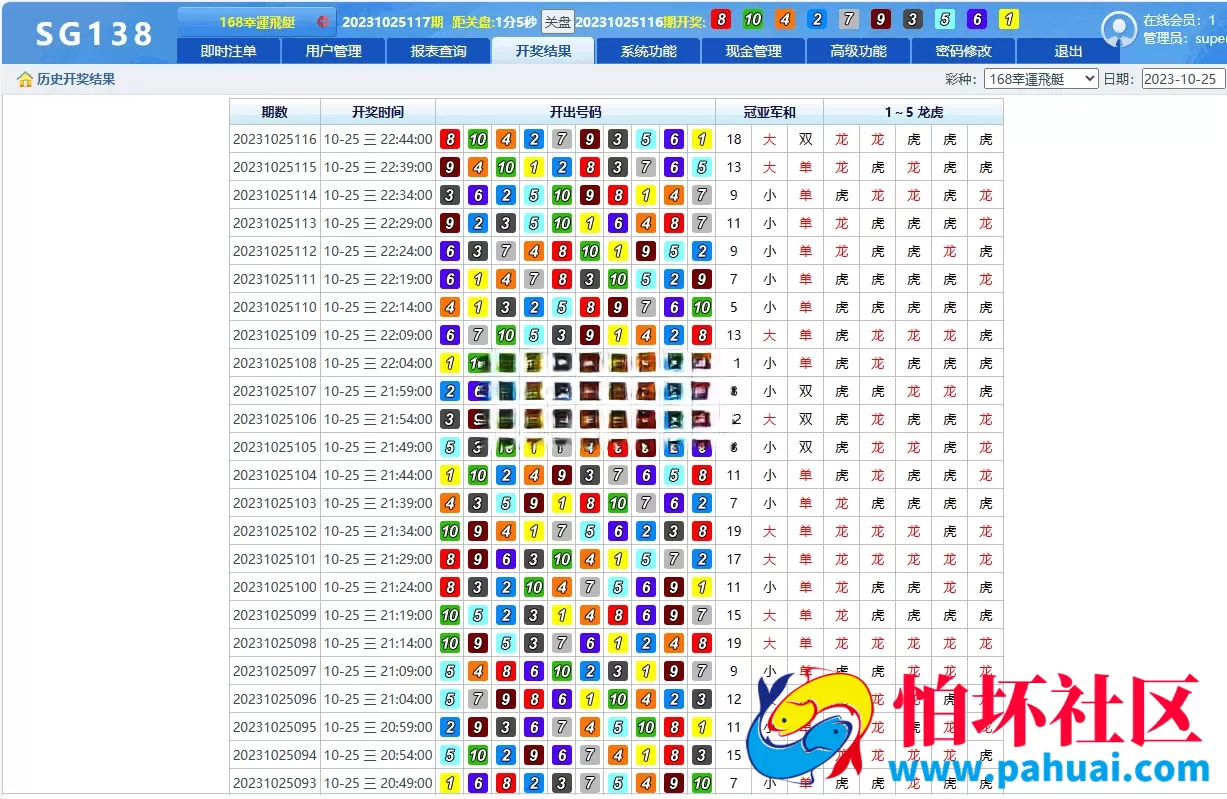Click the gray number 7 ball in header
1227x799 pixels.
pyautogui.click(x=849, y=20)
